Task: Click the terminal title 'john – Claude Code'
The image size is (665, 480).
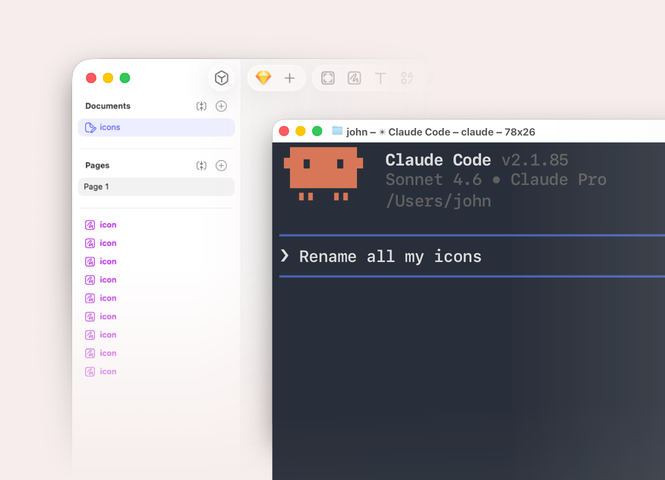Action: point(441,132)
